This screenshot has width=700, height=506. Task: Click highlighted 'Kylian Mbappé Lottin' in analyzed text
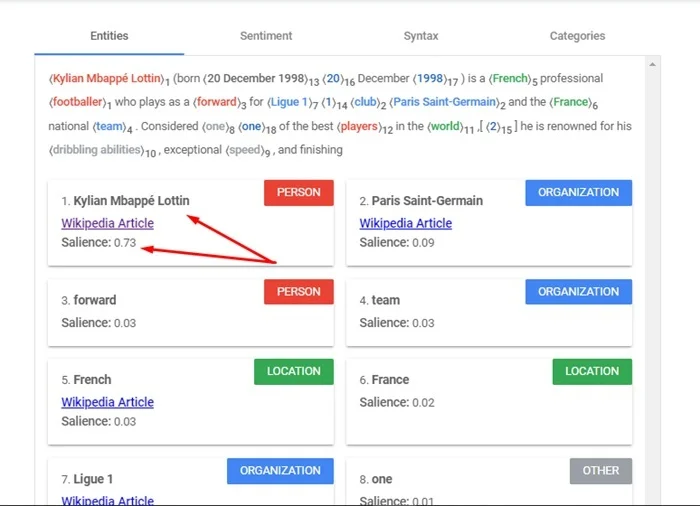pyautogui.click(x=107, y=79)
